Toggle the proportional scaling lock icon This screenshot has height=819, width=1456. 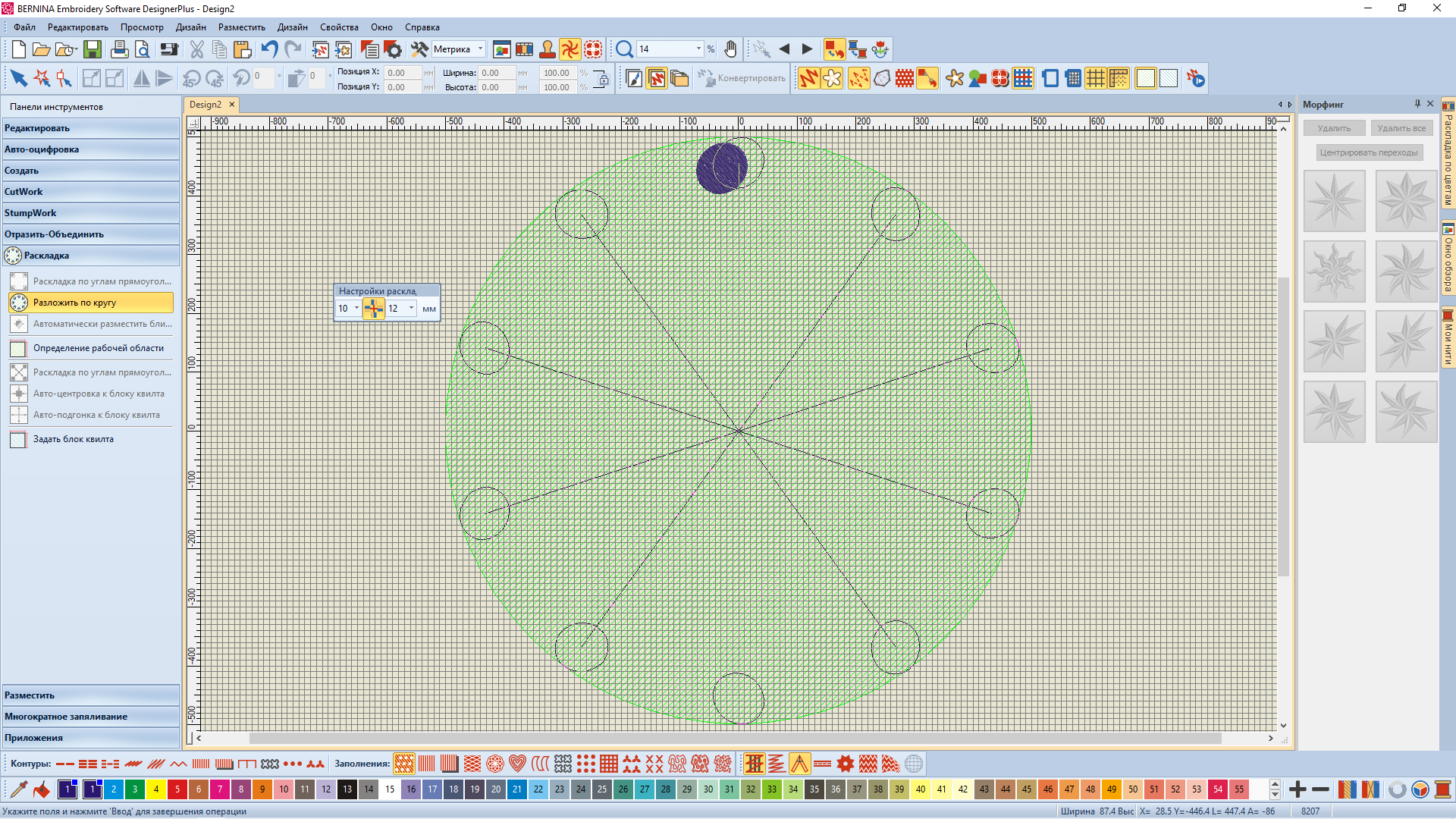pos(601,79)
